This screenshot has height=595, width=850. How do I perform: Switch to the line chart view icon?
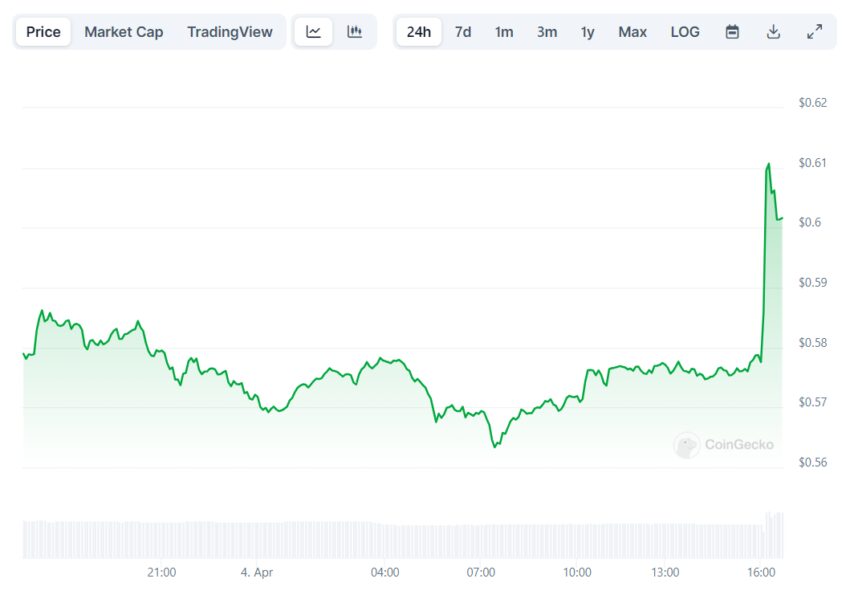[313, 31]
